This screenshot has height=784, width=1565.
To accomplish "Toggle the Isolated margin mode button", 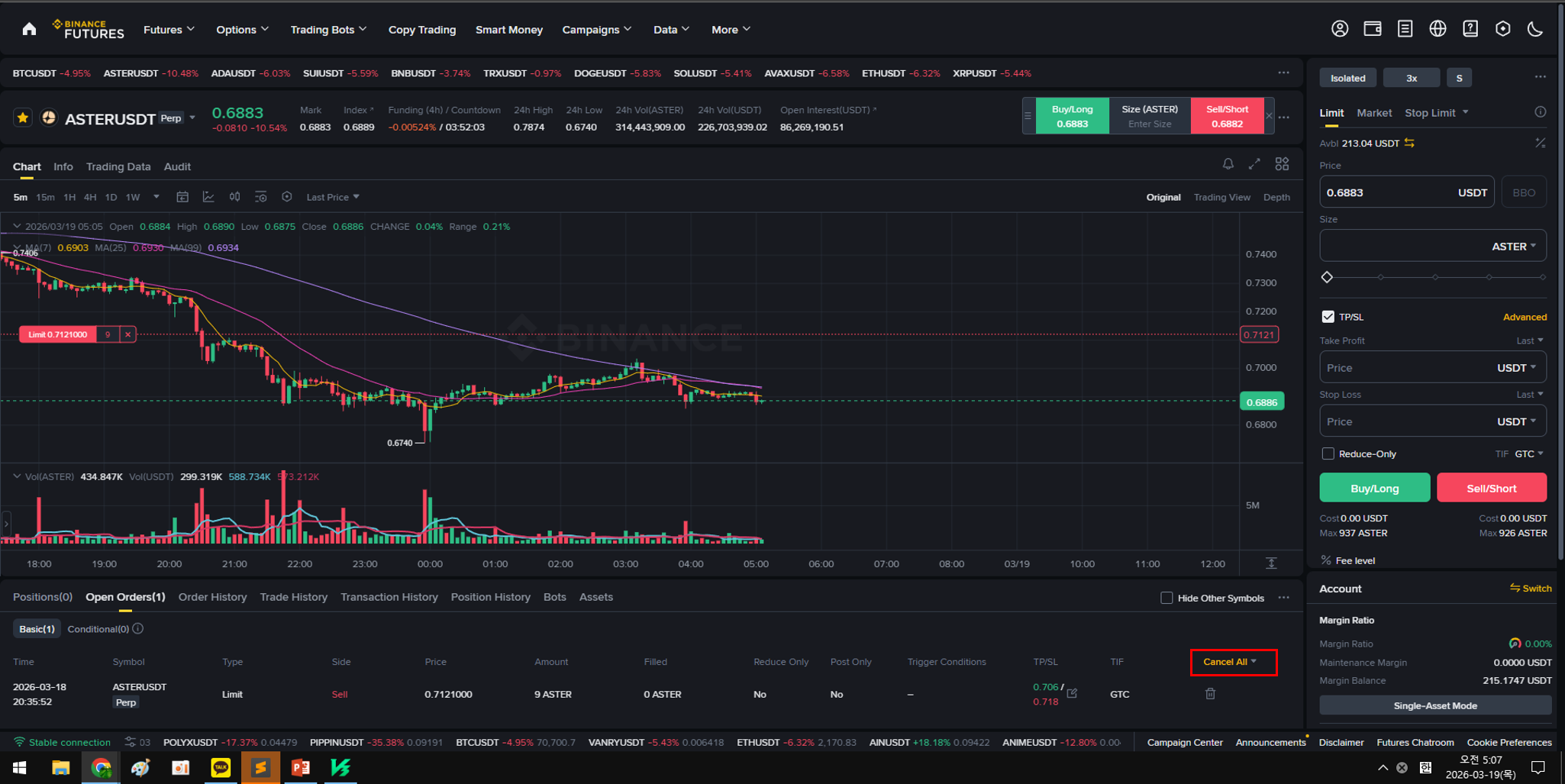I will click(x=1347, y=78).
